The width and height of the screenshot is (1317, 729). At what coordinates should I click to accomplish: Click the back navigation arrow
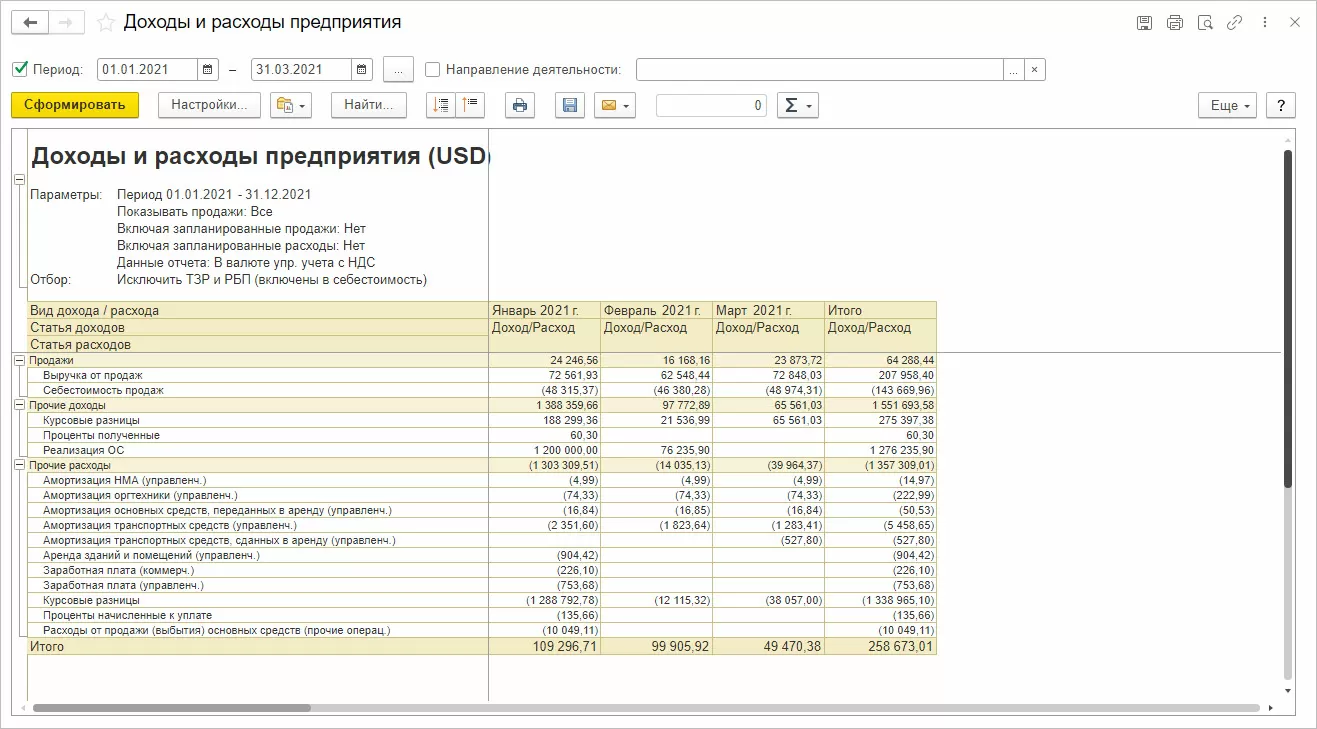coord(30,23)
